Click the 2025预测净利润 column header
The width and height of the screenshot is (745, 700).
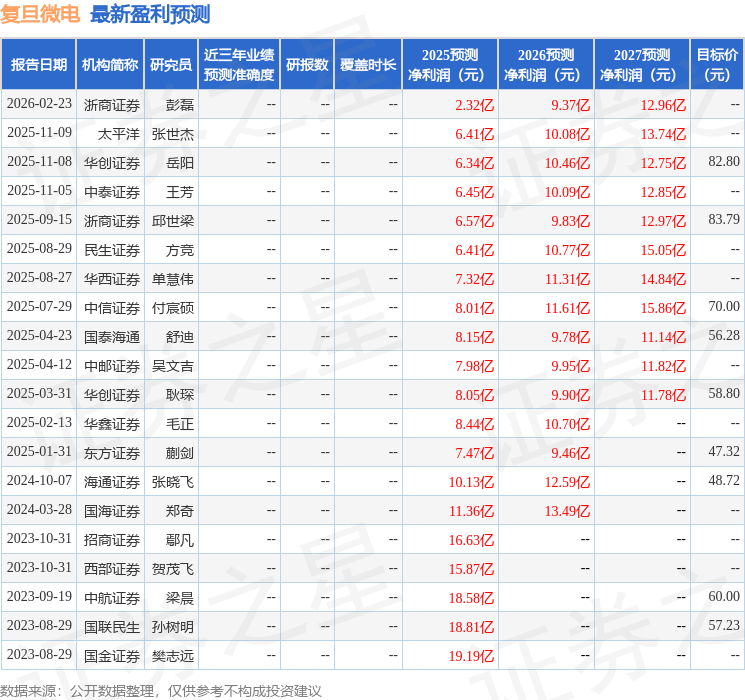click(450, 65)
